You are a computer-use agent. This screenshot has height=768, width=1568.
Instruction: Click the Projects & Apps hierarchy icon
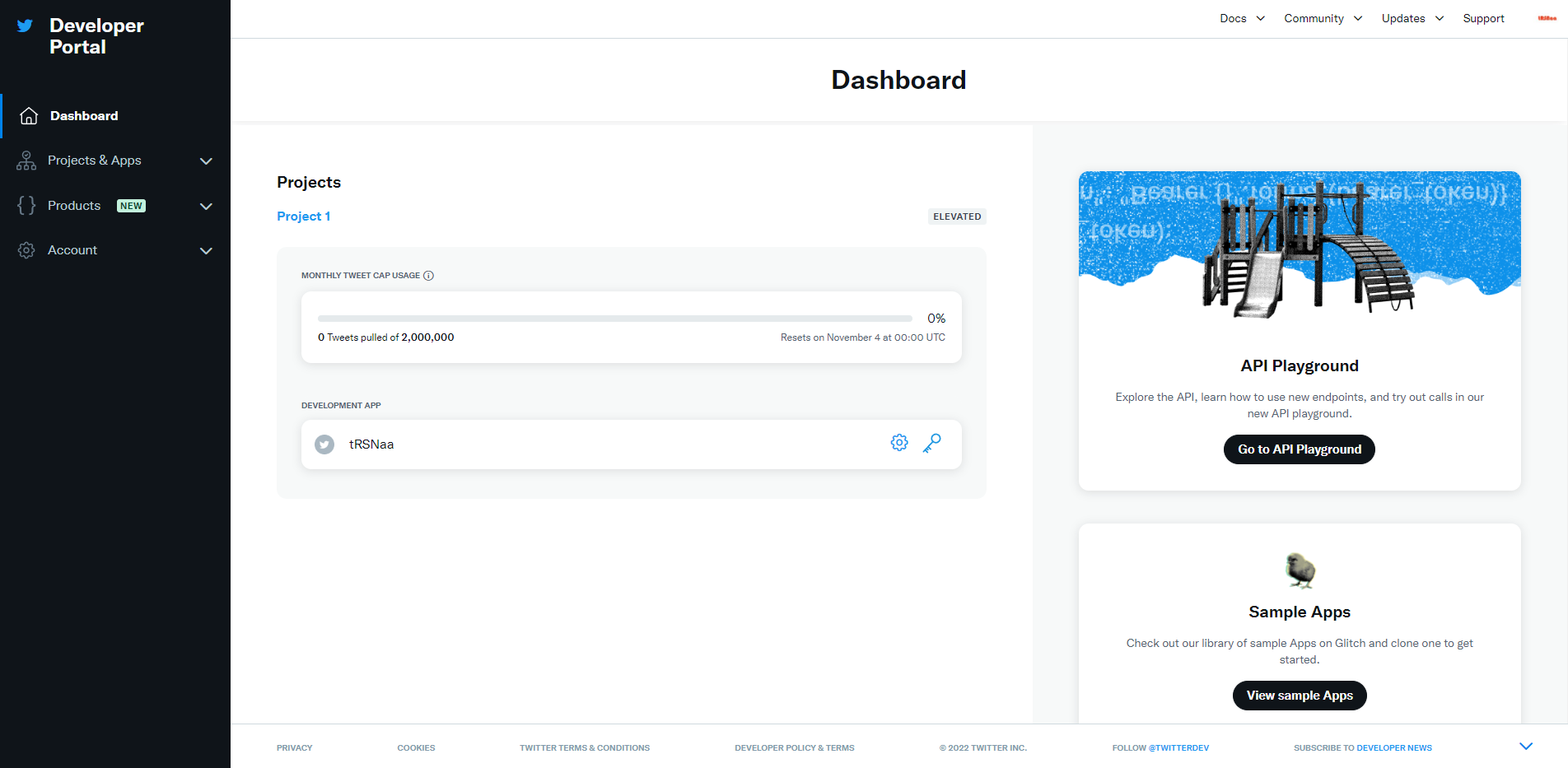tap(26, 161)
